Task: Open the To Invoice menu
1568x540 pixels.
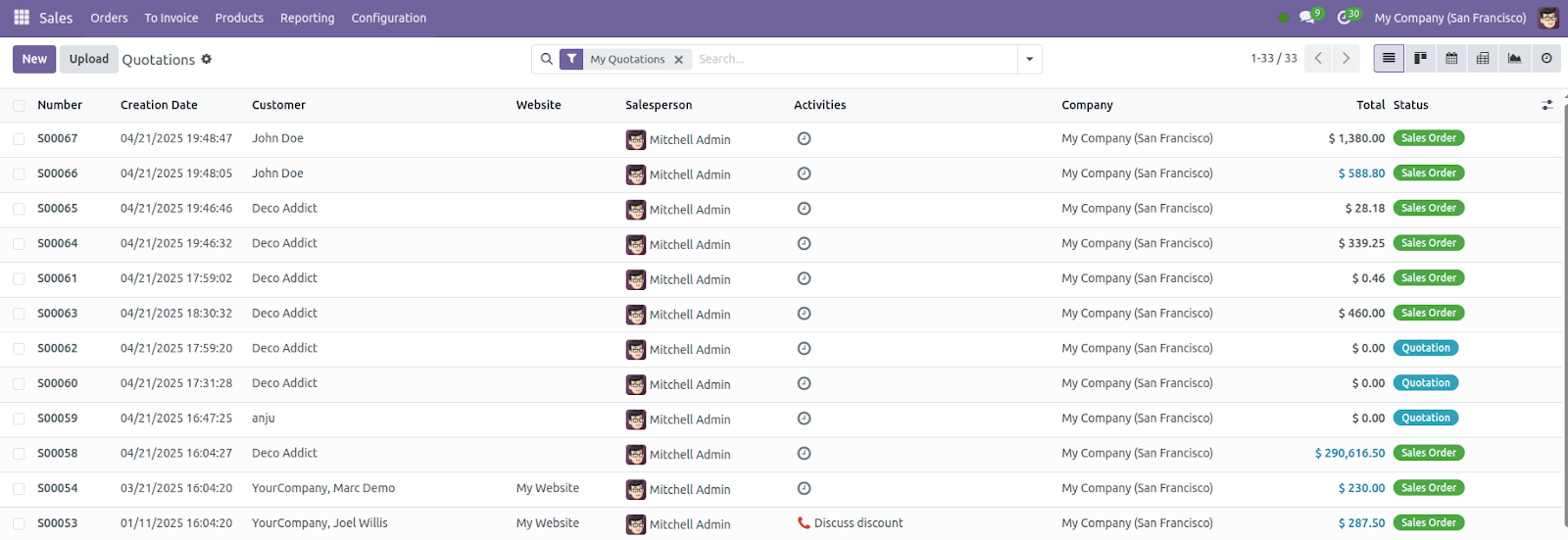Action: click(x=171, y=18)
